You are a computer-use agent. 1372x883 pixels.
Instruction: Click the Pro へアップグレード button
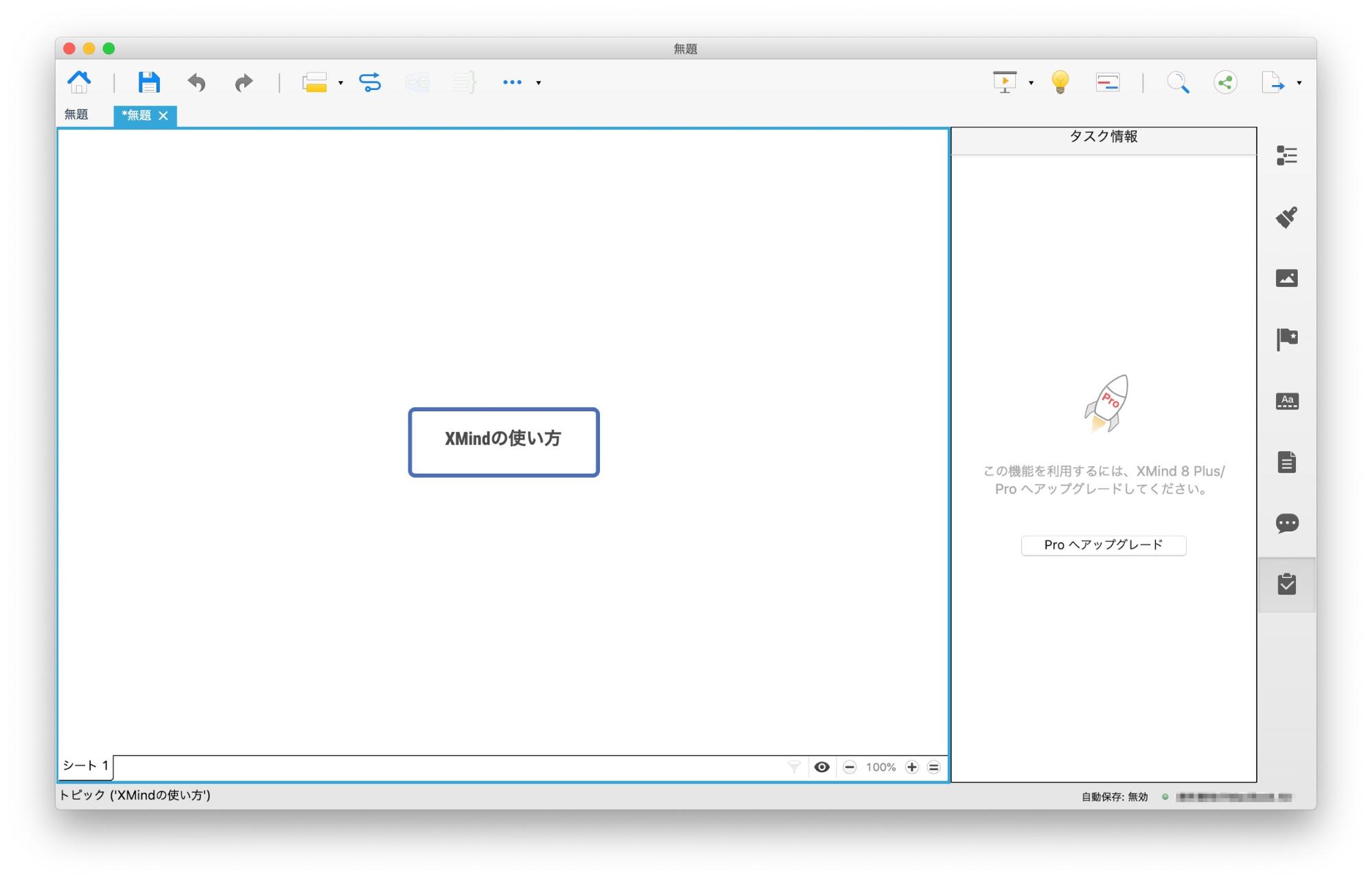click(x=1104, y=545)
